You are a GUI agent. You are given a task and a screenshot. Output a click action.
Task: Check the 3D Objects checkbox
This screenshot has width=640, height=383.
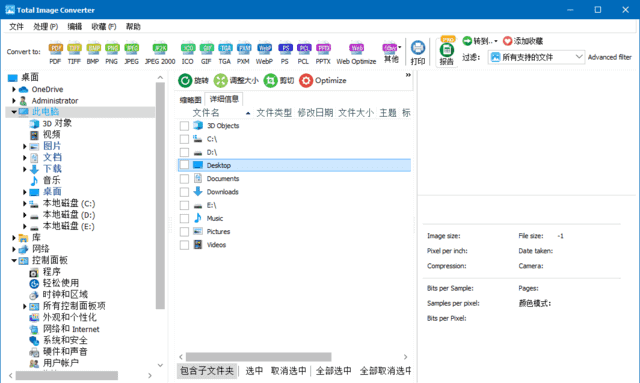pos(184,126)
